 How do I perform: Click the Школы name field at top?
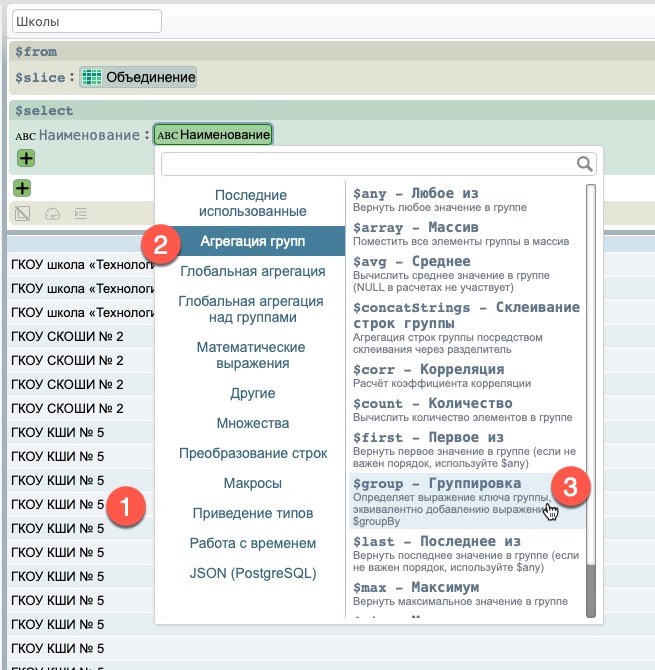[x=86, y=21]
